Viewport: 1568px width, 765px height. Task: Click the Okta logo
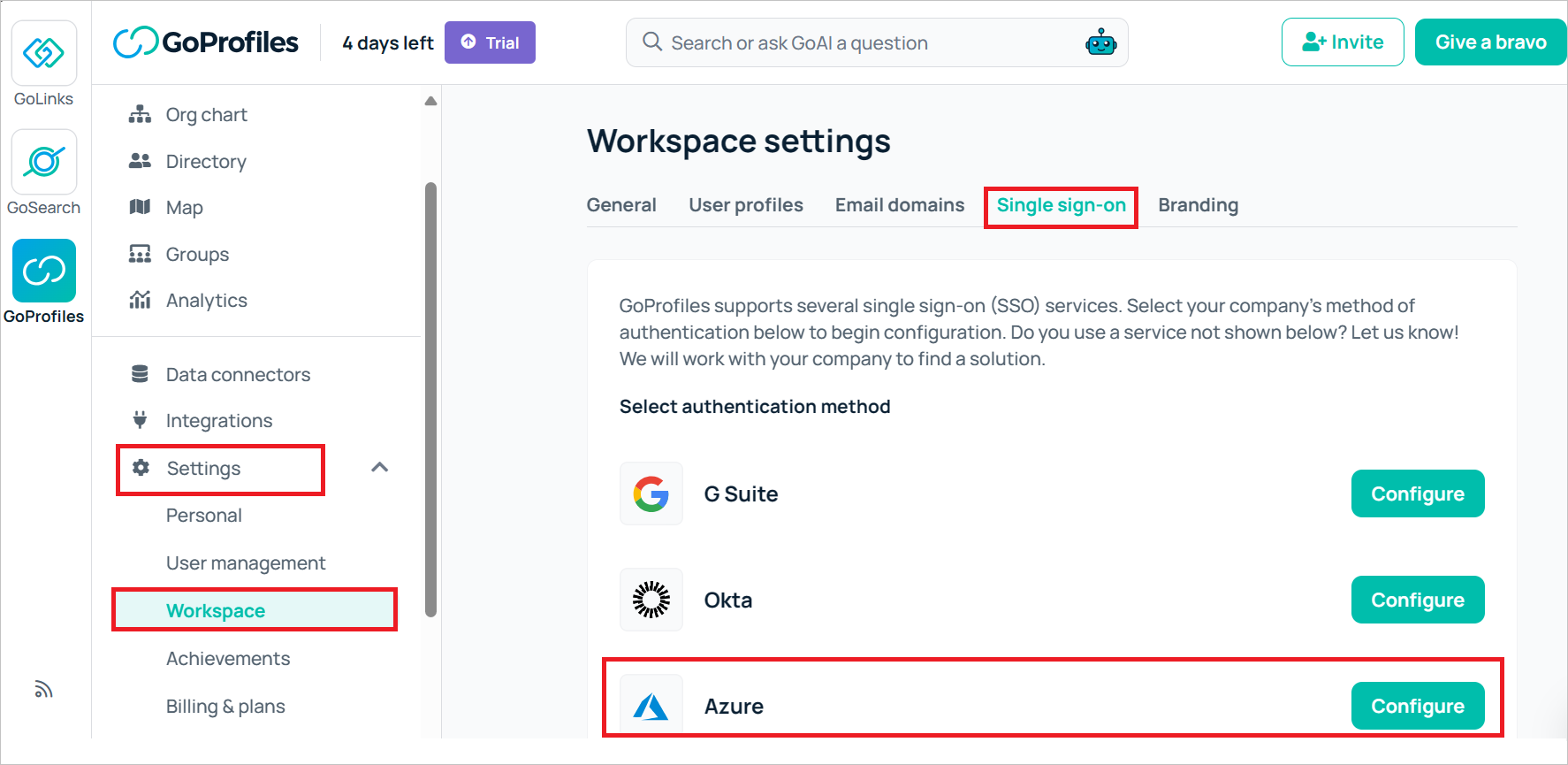tap(651, 600)
